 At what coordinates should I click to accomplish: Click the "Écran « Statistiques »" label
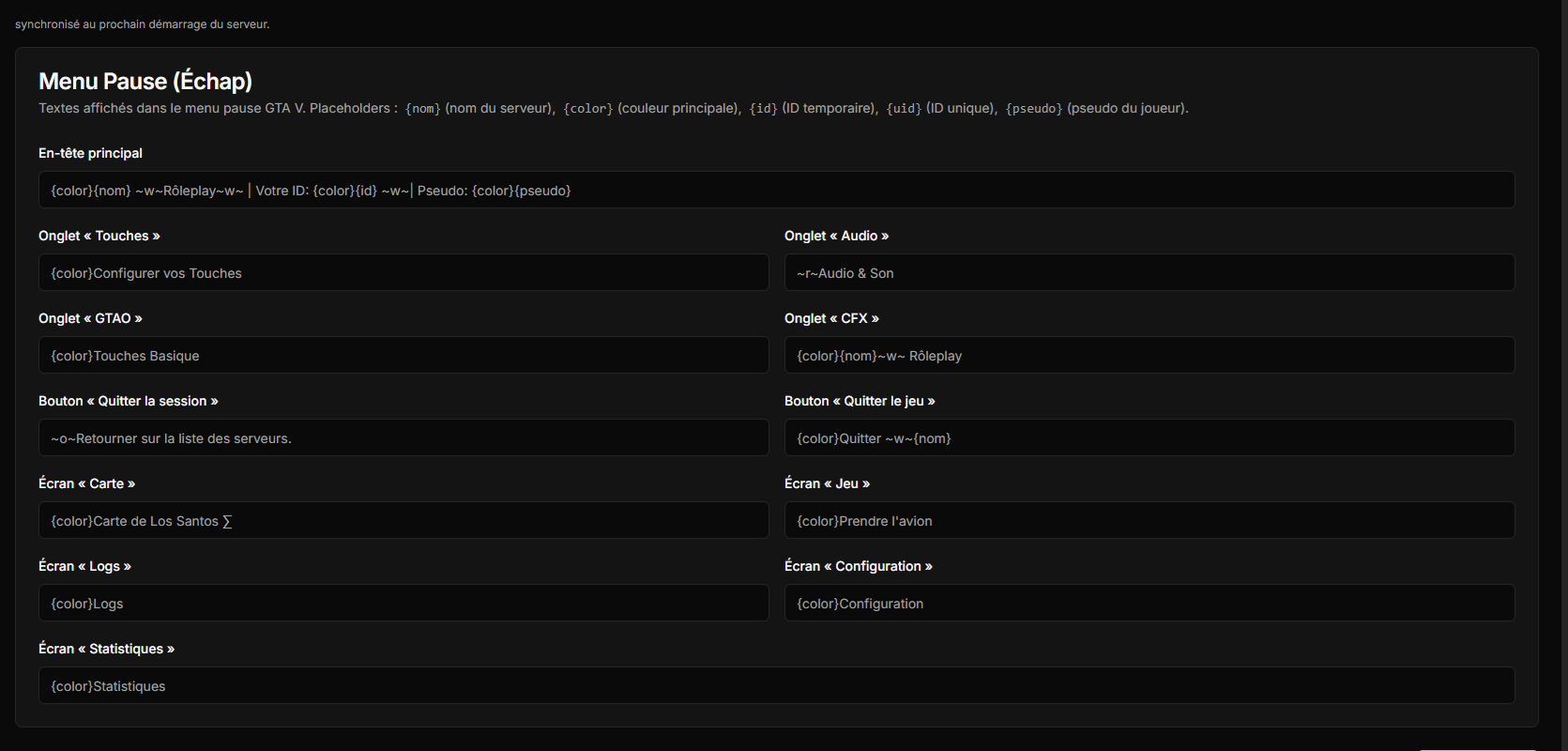[107, 649]
